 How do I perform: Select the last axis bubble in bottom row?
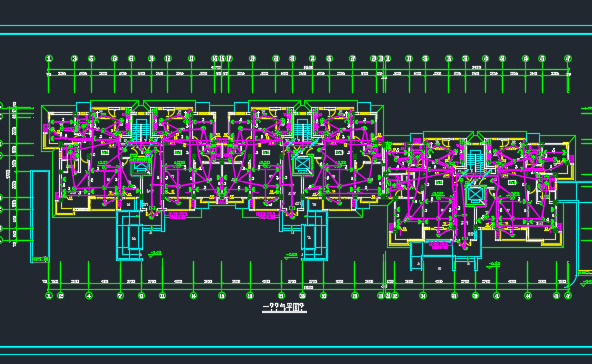[x=568, y=296]
